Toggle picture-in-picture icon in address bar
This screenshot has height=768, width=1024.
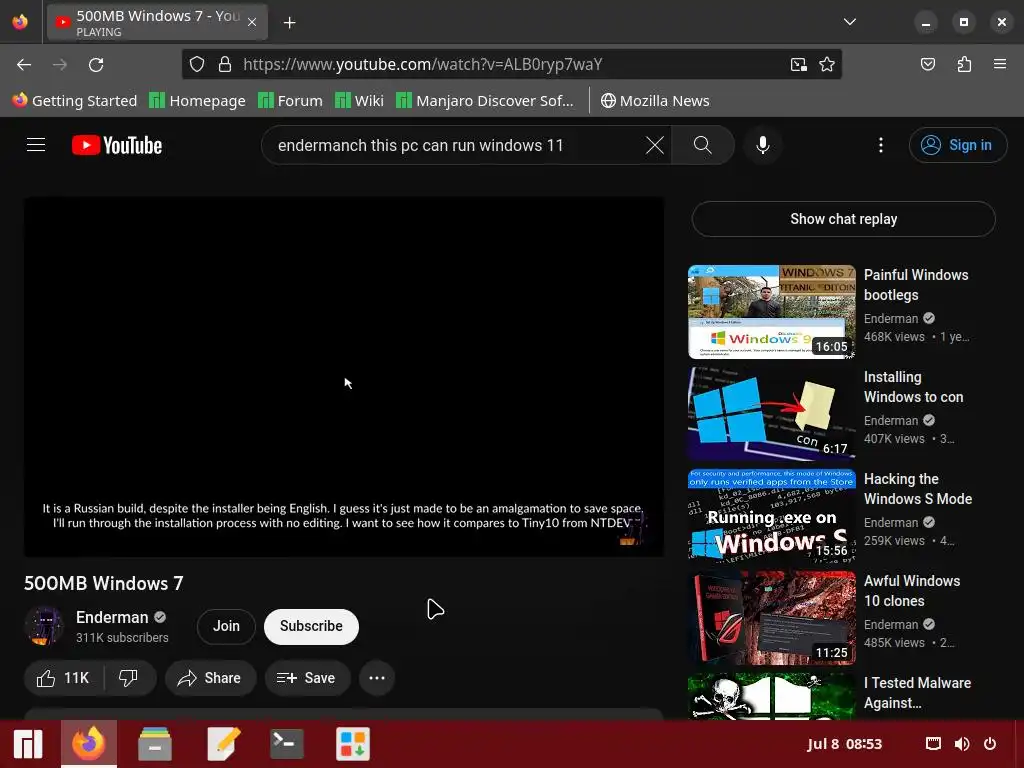coord(798,64)
